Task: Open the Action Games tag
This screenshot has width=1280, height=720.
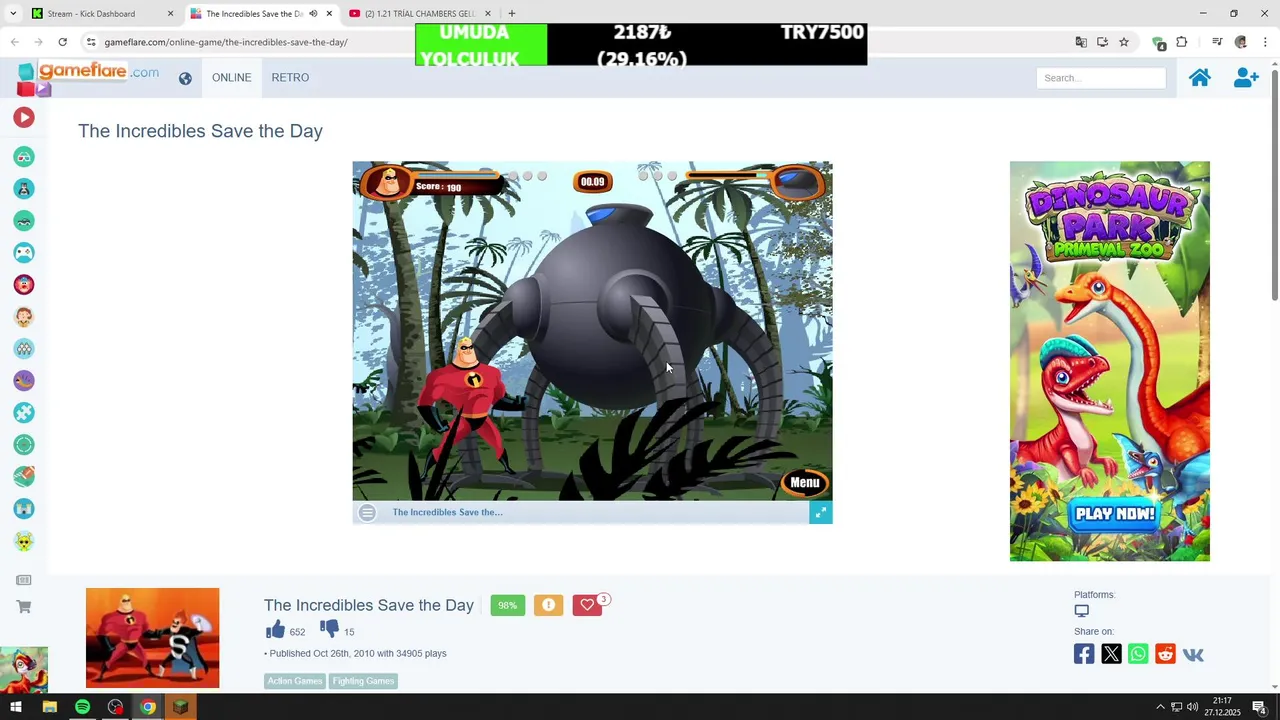Action: coord(295,681)
